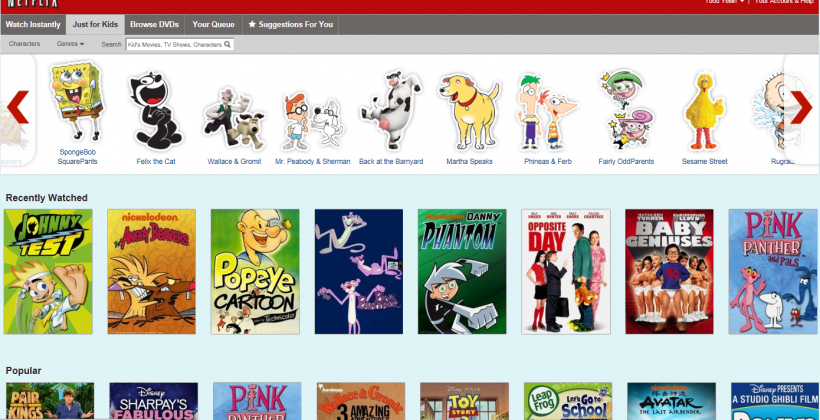Click the Back at the Barnyard cow image

pos(391,110)
